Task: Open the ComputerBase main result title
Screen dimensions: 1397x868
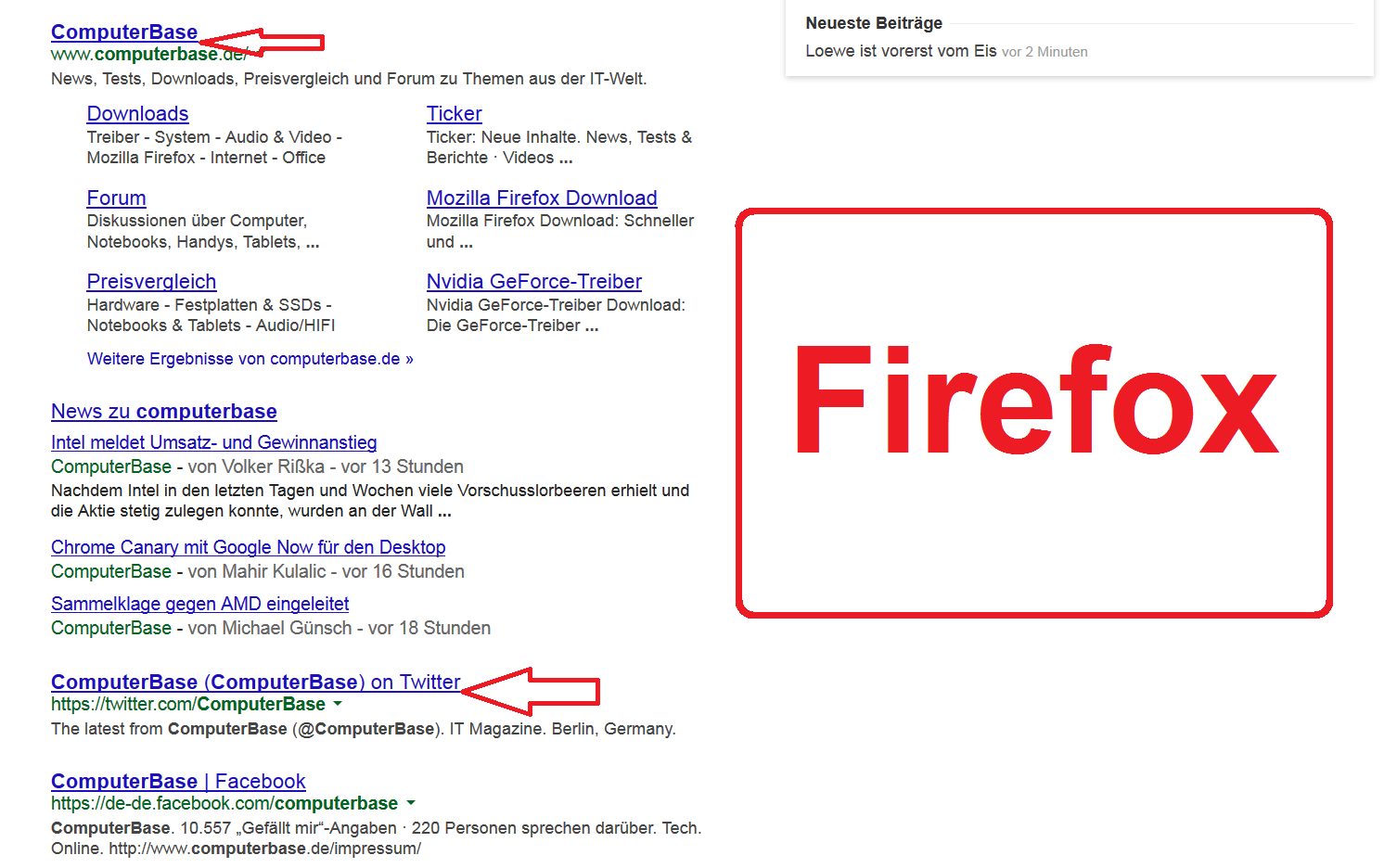Action: click(x=124, y=32)
